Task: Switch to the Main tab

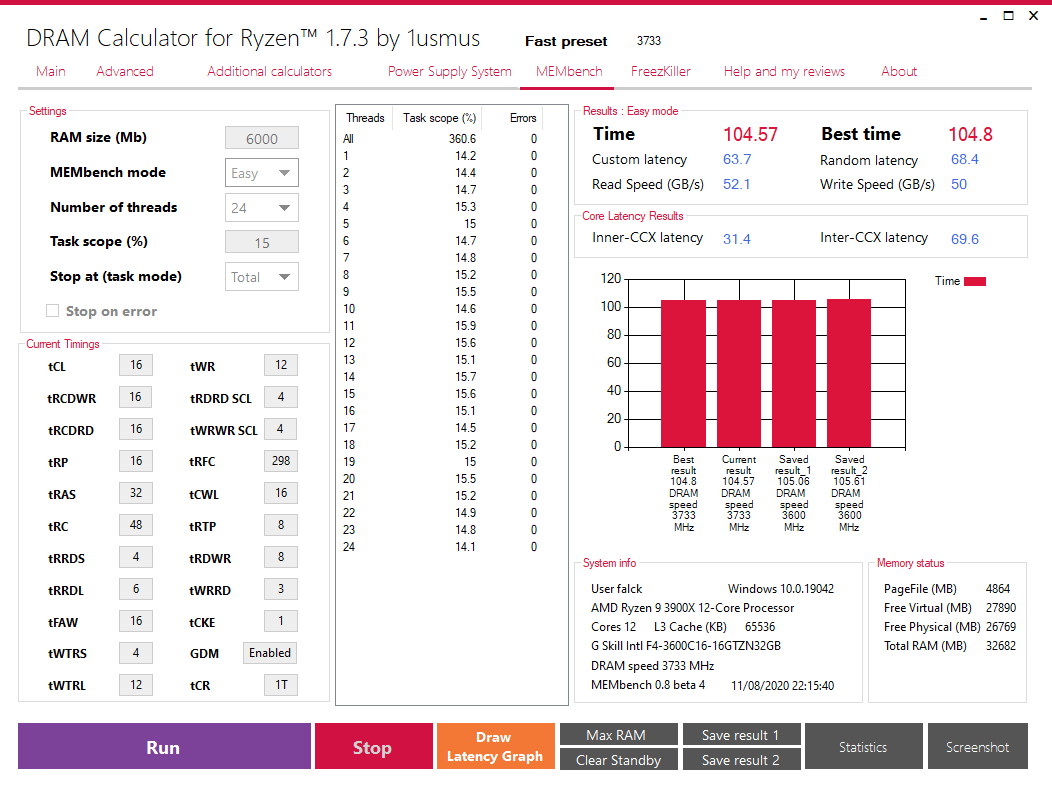Action: tap(51, 71)
